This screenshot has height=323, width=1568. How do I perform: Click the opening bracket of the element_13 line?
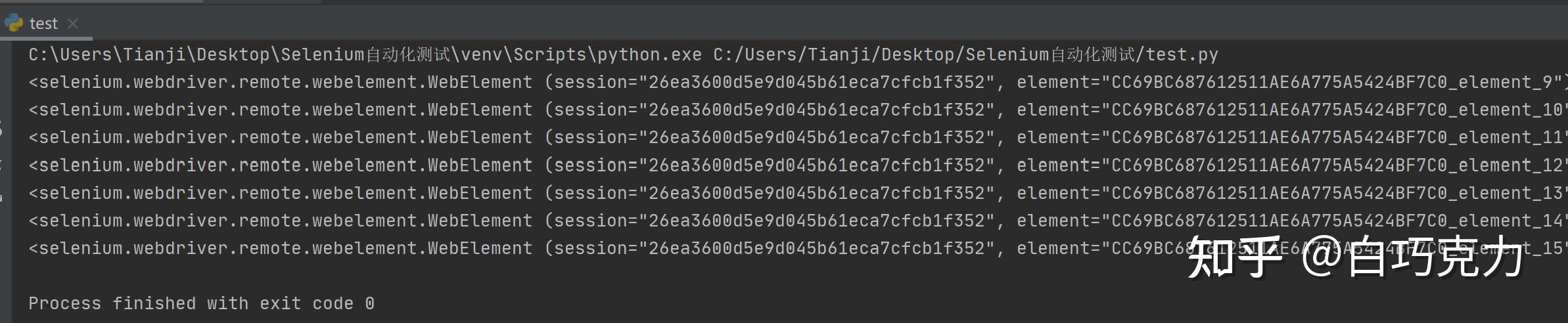(34, 193)
